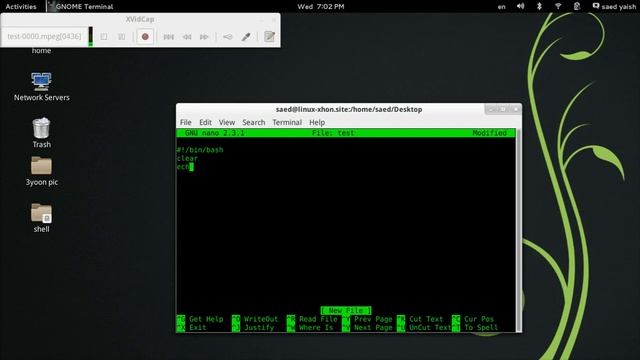The width and height of the screenshot is (640, 360).
Task: Click the XVidCap fast-forward button
Action: pos(204,37)
